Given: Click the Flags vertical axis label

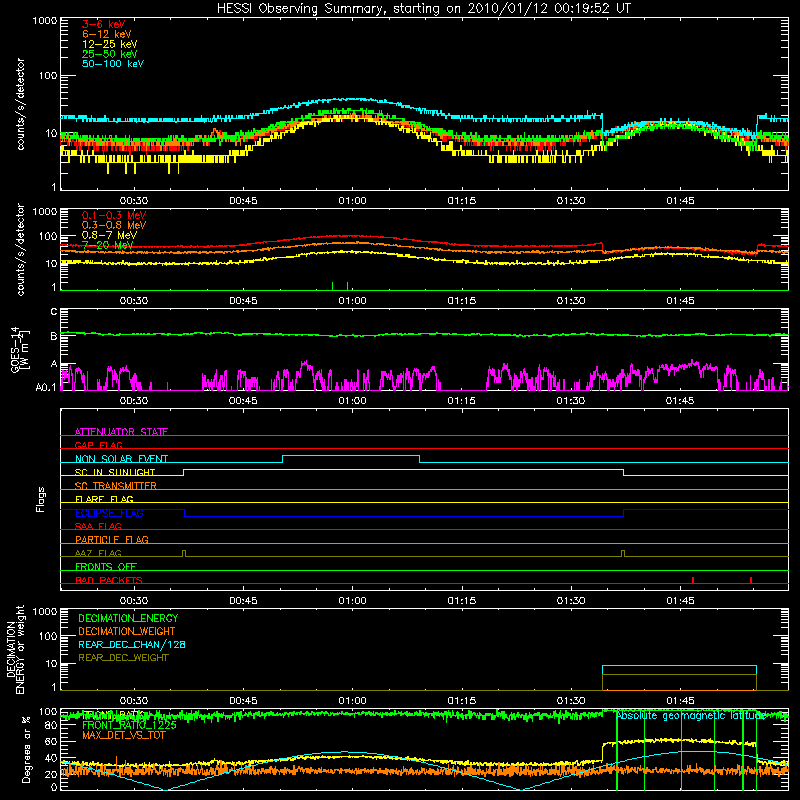Looking at the screenshot, I should [x=41, y=499].
